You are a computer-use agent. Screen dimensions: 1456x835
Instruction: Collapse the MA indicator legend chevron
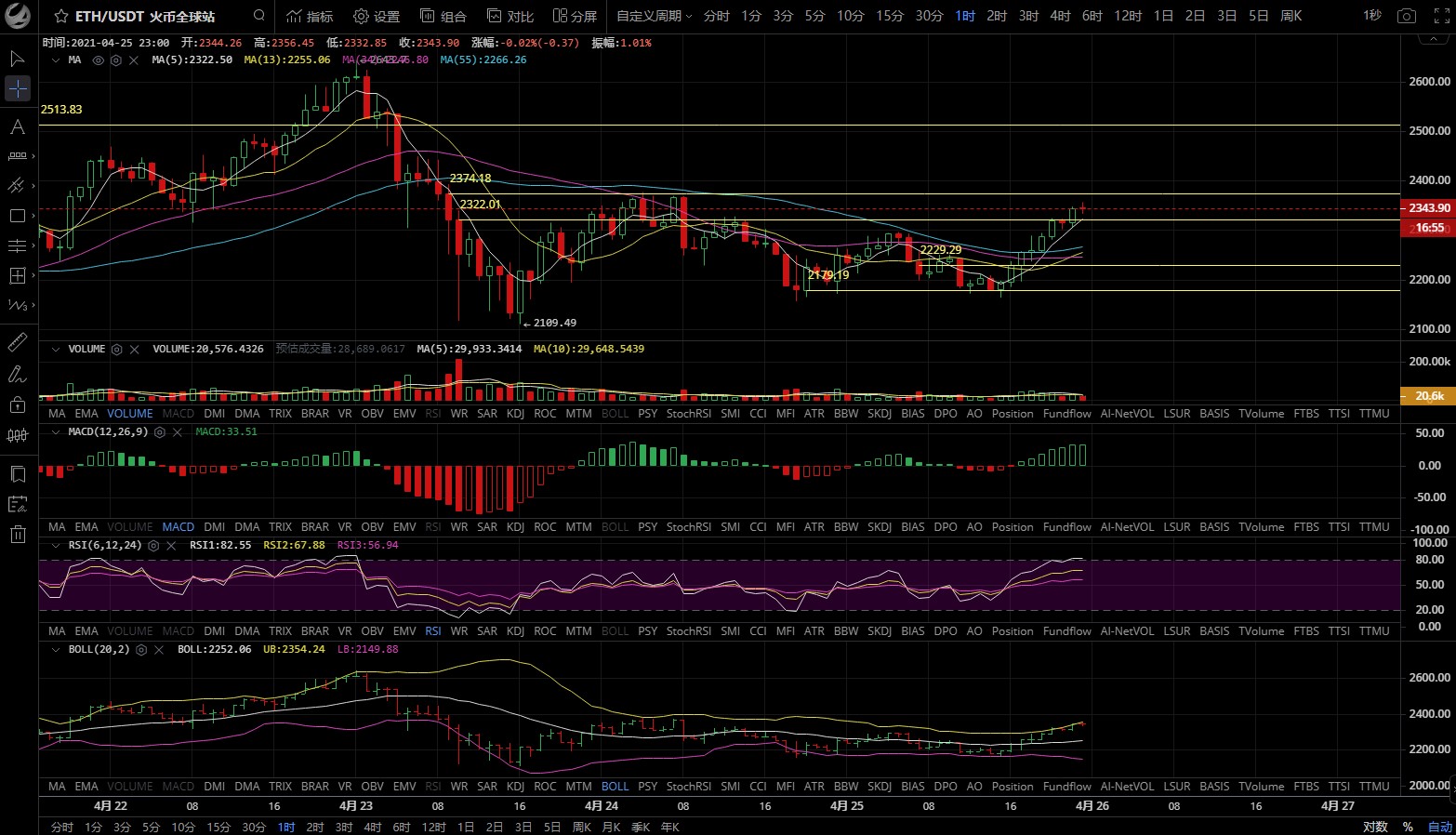click(x=56, y=60)
